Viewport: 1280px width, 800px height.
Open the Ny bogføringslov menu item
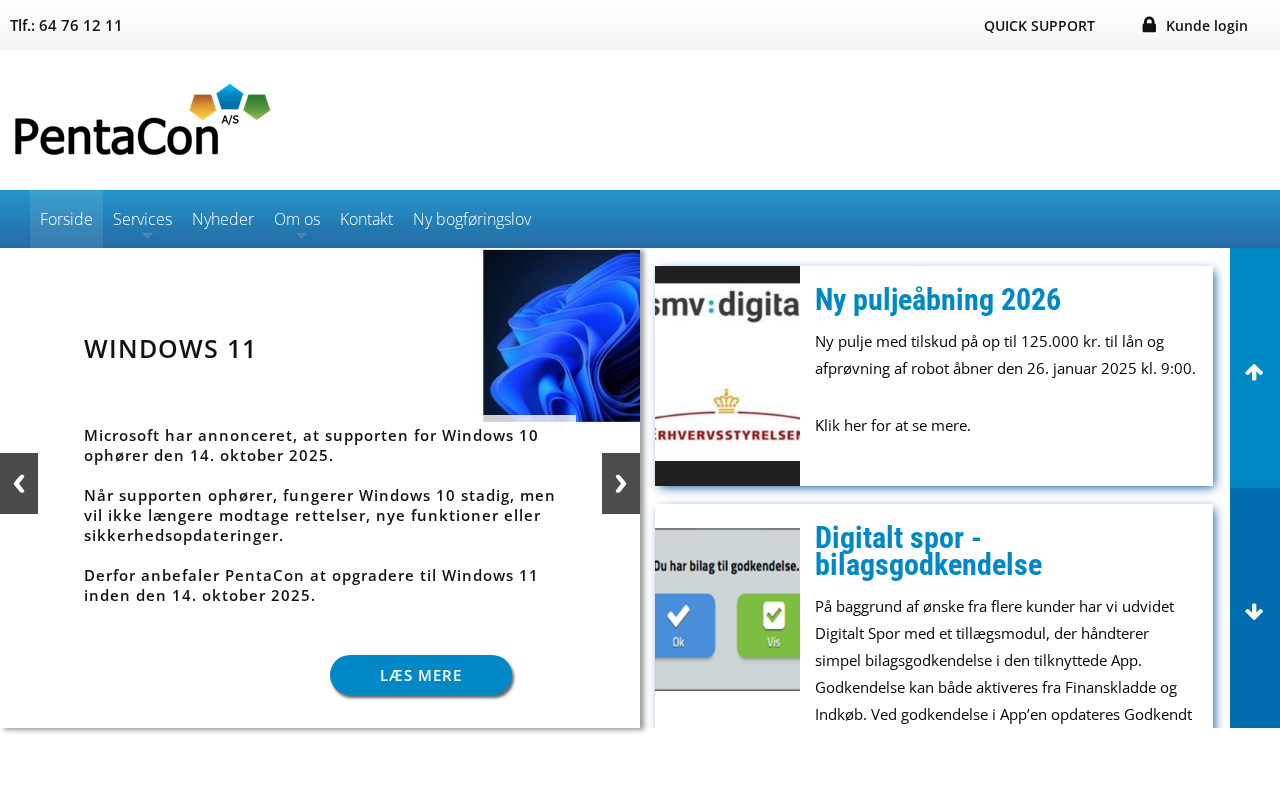pyautogui.click(x=472, y=219)
